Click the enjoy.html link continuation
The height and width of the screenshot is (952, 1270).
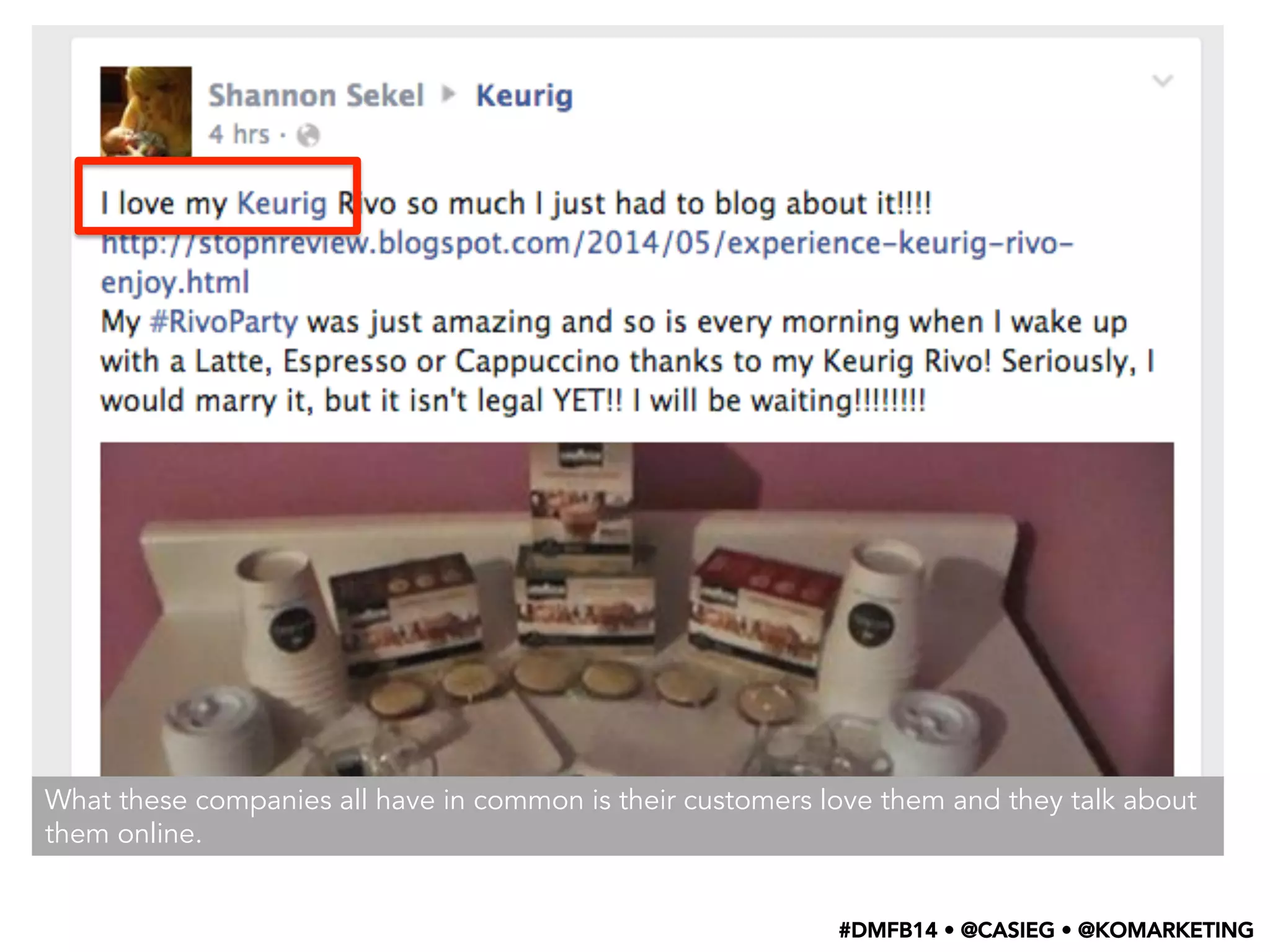click(175, 282)
